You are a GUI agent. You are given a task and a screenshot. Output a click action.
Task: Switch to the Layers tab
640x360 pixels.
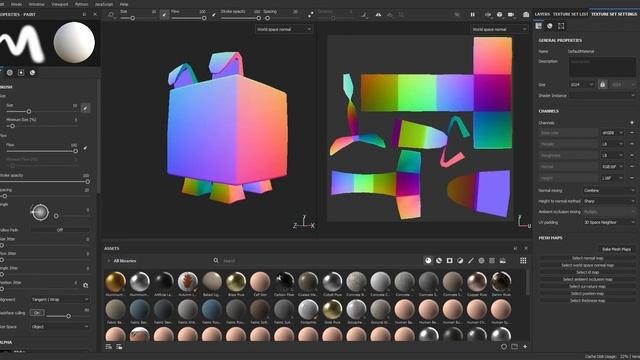tap(542, 14)
